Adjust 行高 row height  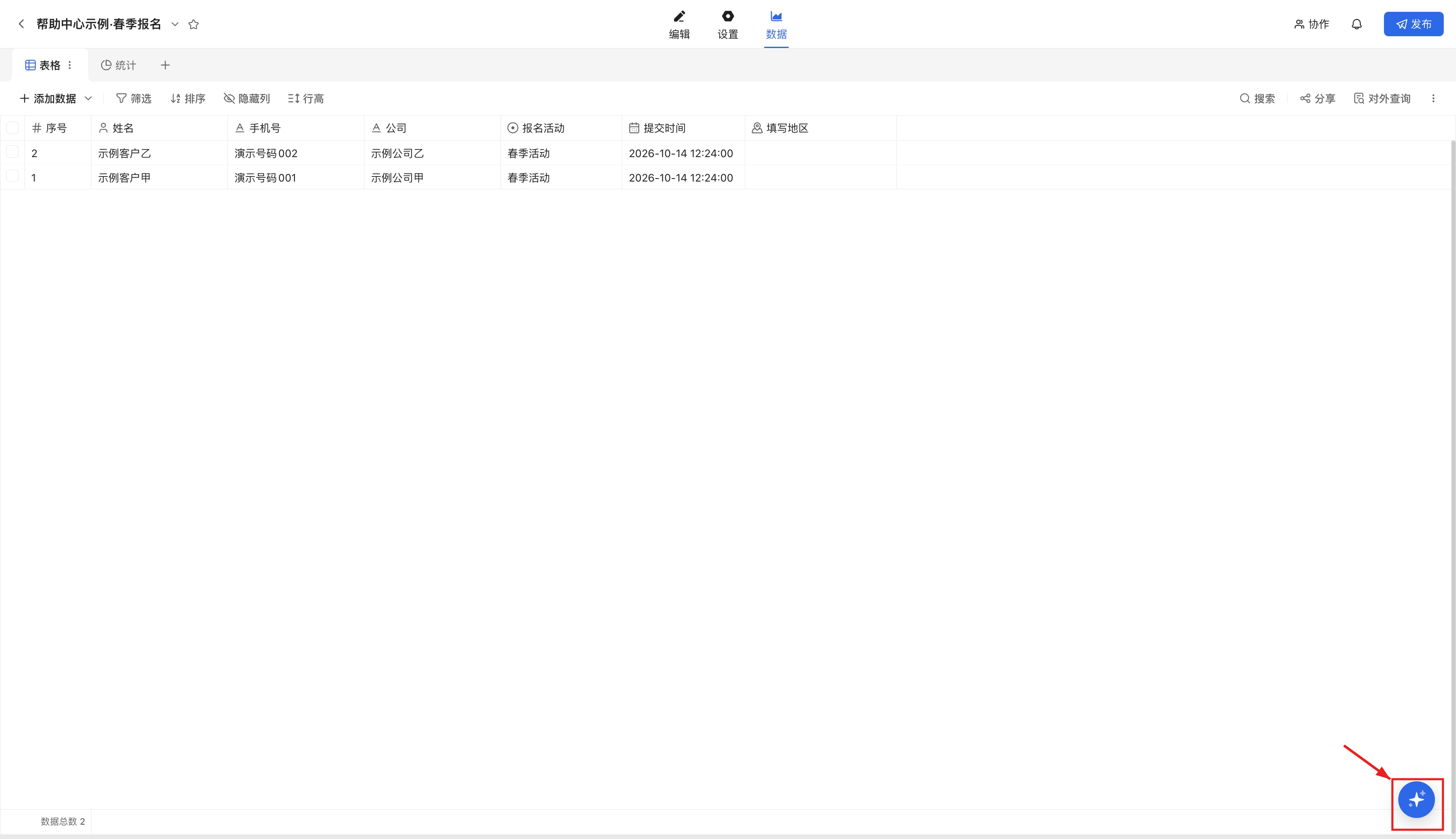(x=305, y=99)
